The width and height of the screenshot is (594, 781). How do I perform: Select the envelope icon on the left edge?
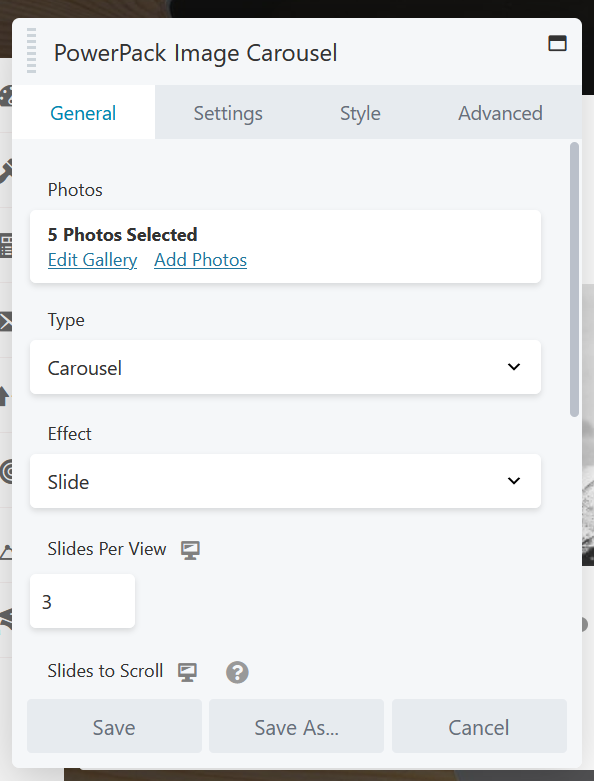click(6, 322)
